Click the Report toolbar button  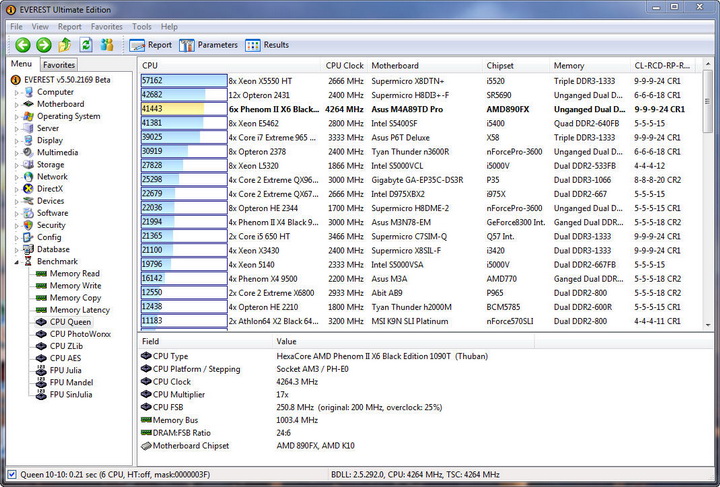[x=151, y=45]
